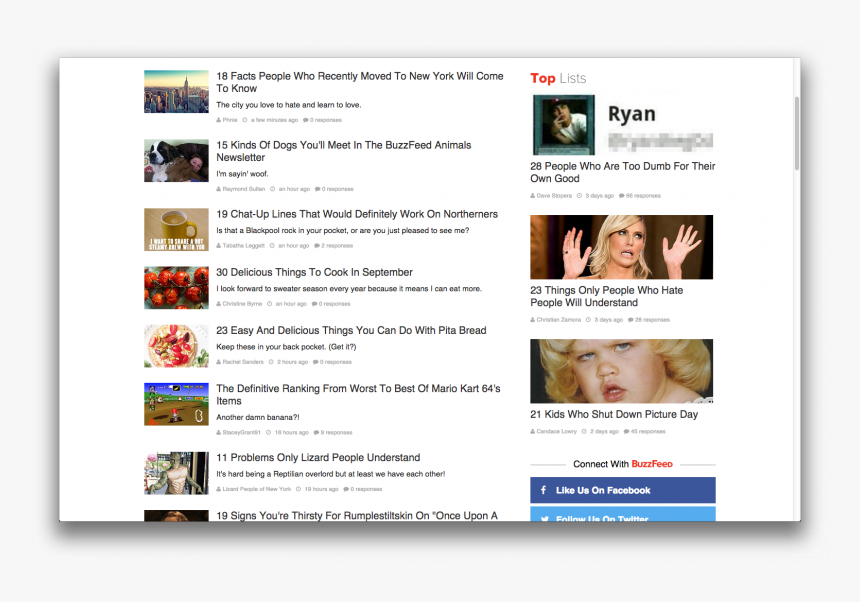The image size is (860, 602).
Task: Click author icon beside Raymond Sultan
Action: coord(218,189)
